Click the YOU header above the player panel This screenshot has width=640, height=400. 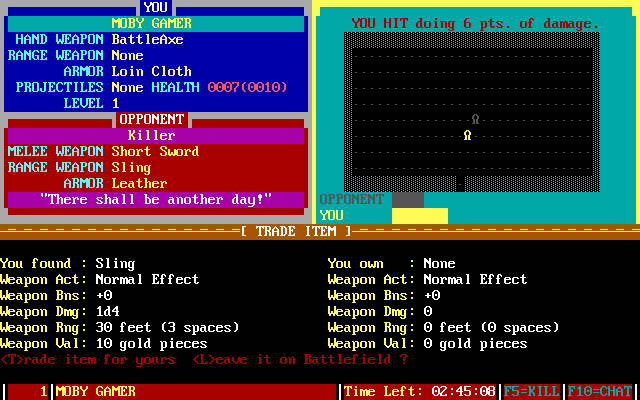point(155,7)
